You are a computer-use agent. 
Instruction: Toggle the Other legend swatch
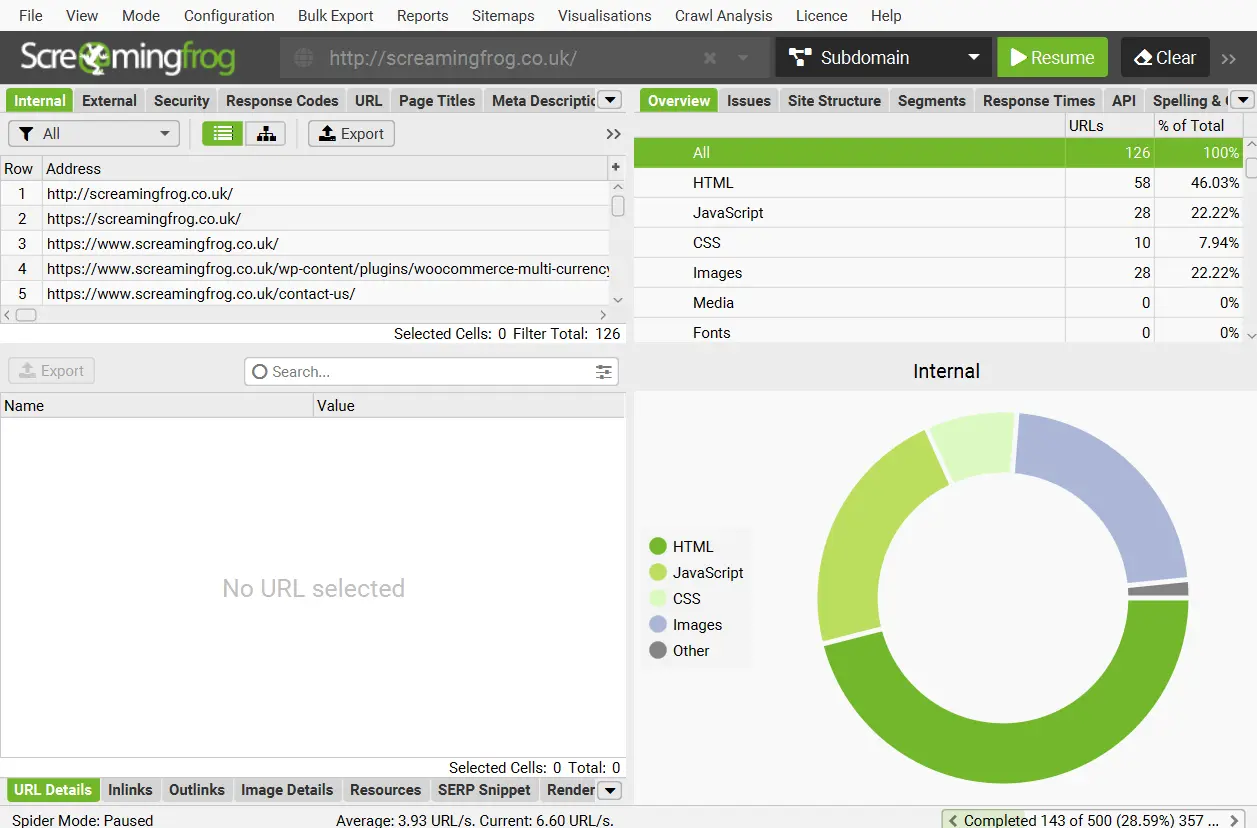[658, 650]
